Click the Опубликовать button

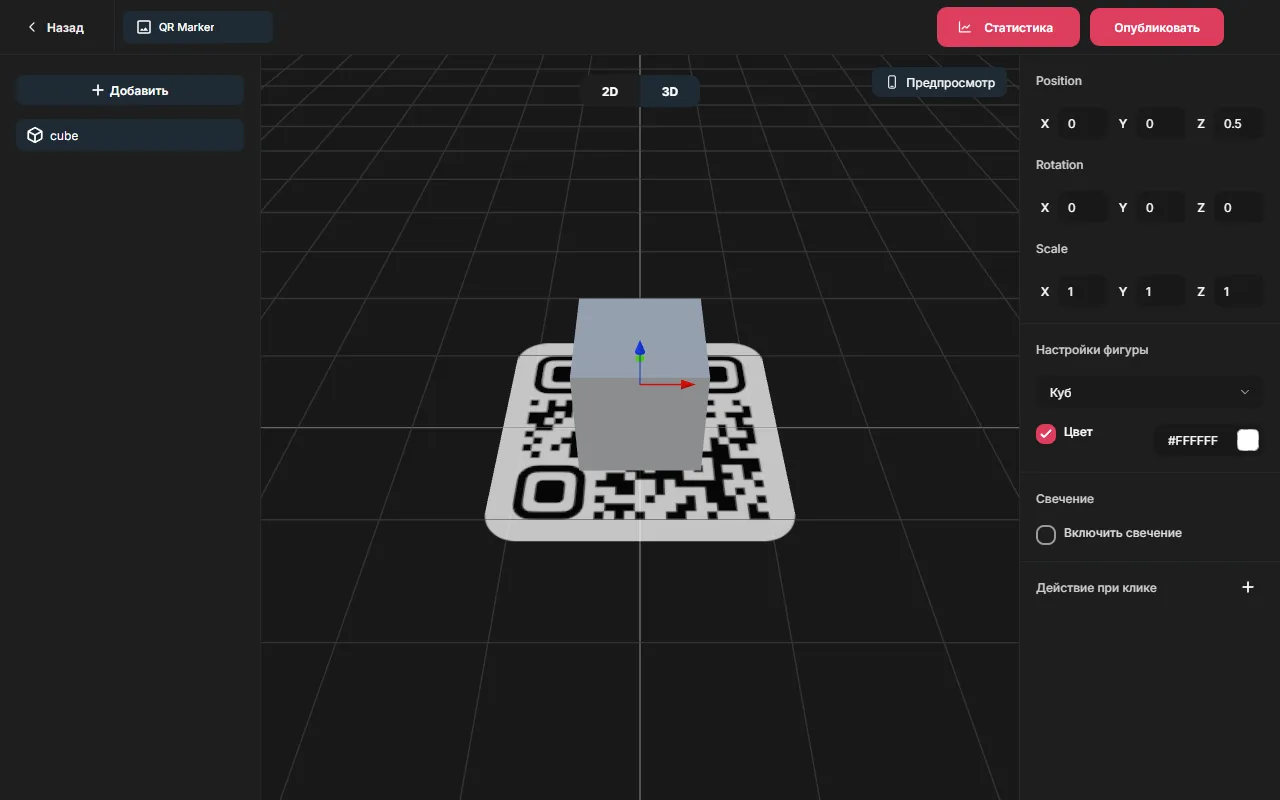tap(1157, 27)
